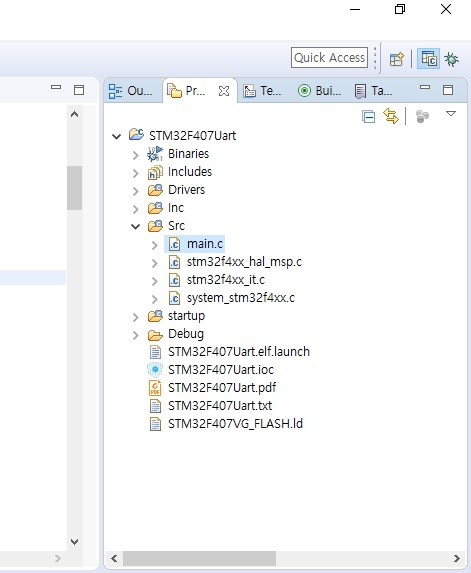Click Project Explorer scroll right arrow
The height and width of the screenshot is (573, 471).
point(457,558)
